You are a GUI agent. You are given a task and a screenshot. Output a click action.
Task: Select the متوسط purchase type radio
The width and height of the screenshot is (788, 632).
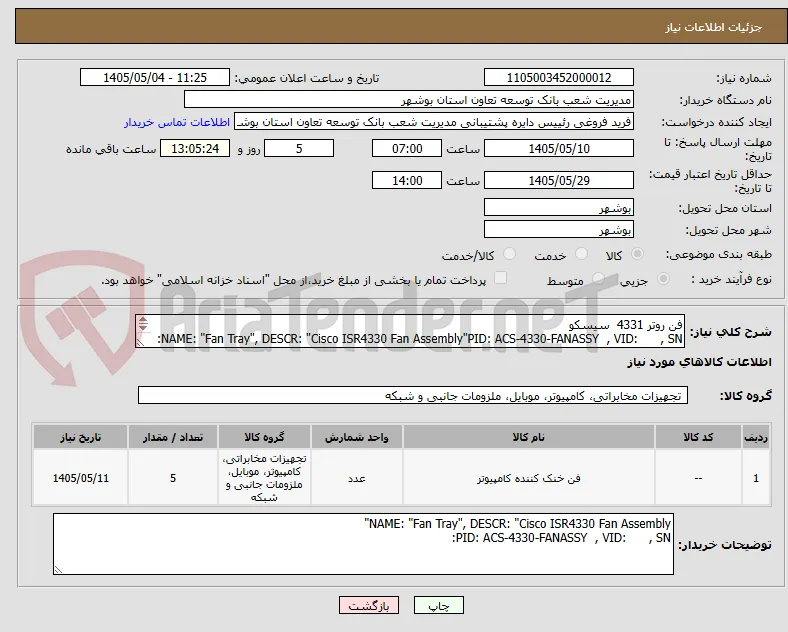click(598, 278)
